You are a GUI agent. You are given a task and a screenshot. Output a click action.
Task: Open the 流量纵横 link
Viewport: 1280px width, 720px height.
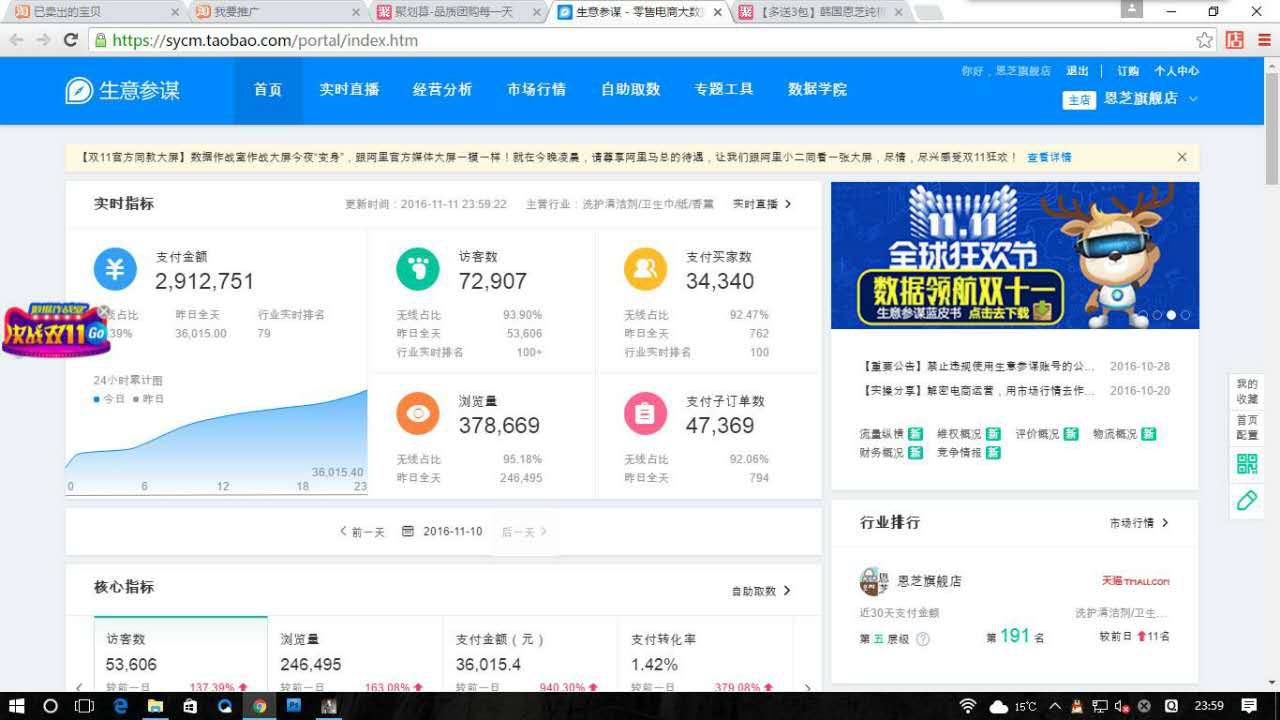(881, 434)
